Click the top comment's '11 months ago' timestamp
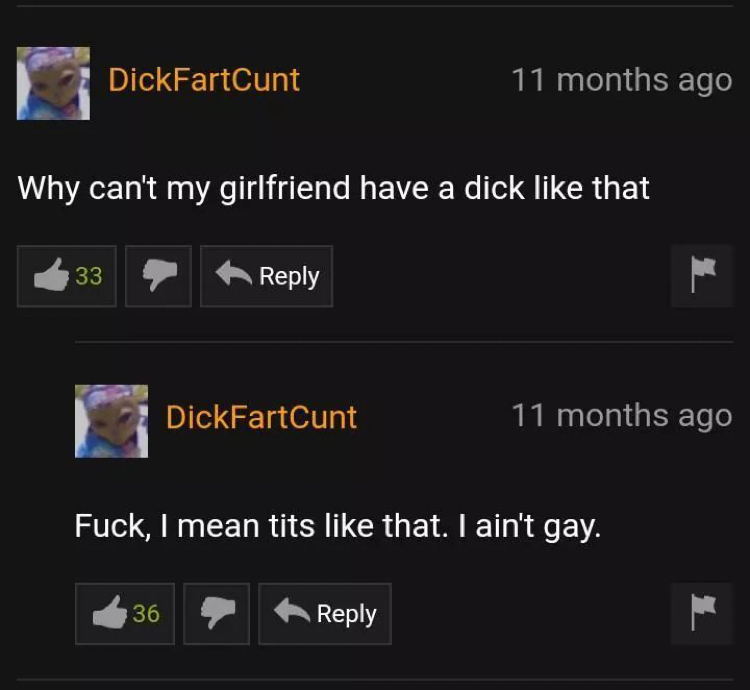Screen dimensions: 750x690 pyautogui.click(x=622, y=80)
